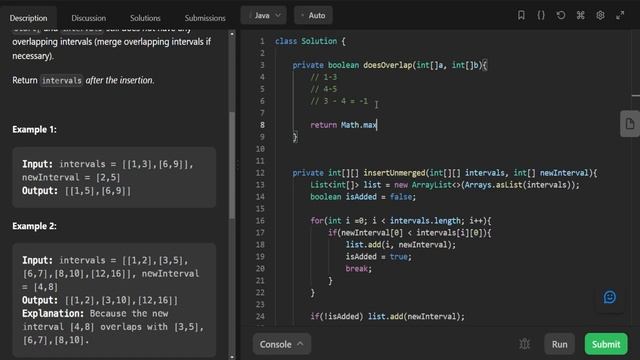The width and height of the screenshot is (640, 360).
Task: Click the 'Example 2:' heading
Action: (34, 226)
